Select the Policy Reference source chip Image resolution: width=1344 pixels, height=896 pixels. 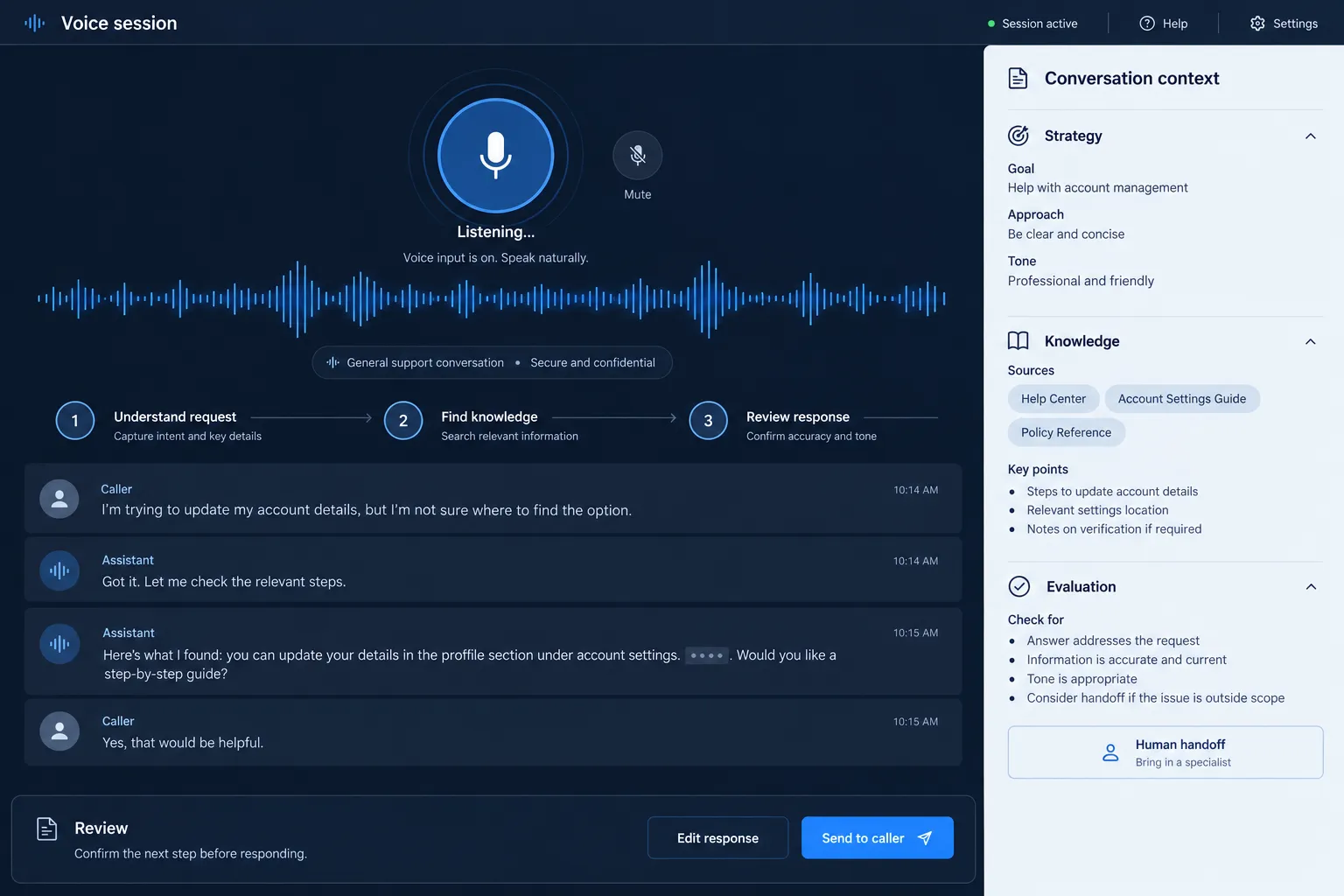(1067, 432)
